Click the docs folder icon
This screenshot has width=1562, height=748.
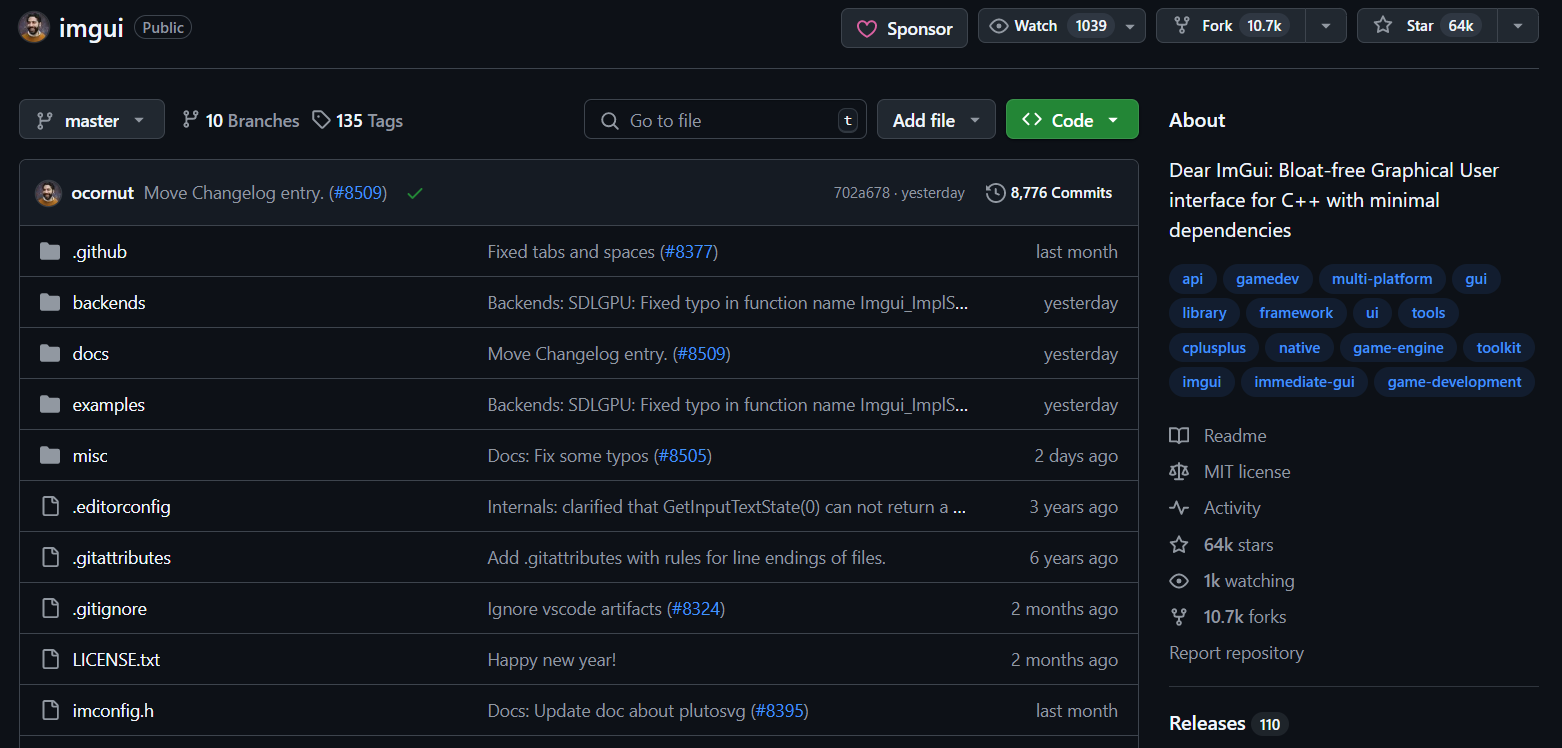(x=50, y=353)
